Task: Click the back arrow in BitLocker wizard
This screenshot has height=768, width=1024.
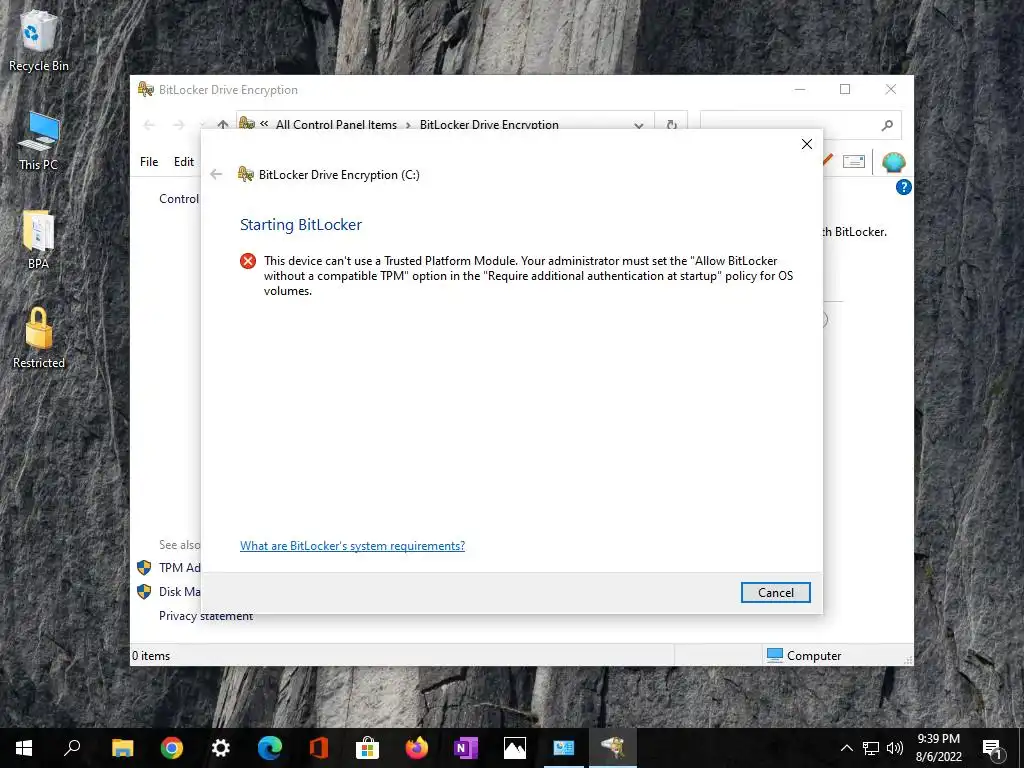Action: click(216, 174)
